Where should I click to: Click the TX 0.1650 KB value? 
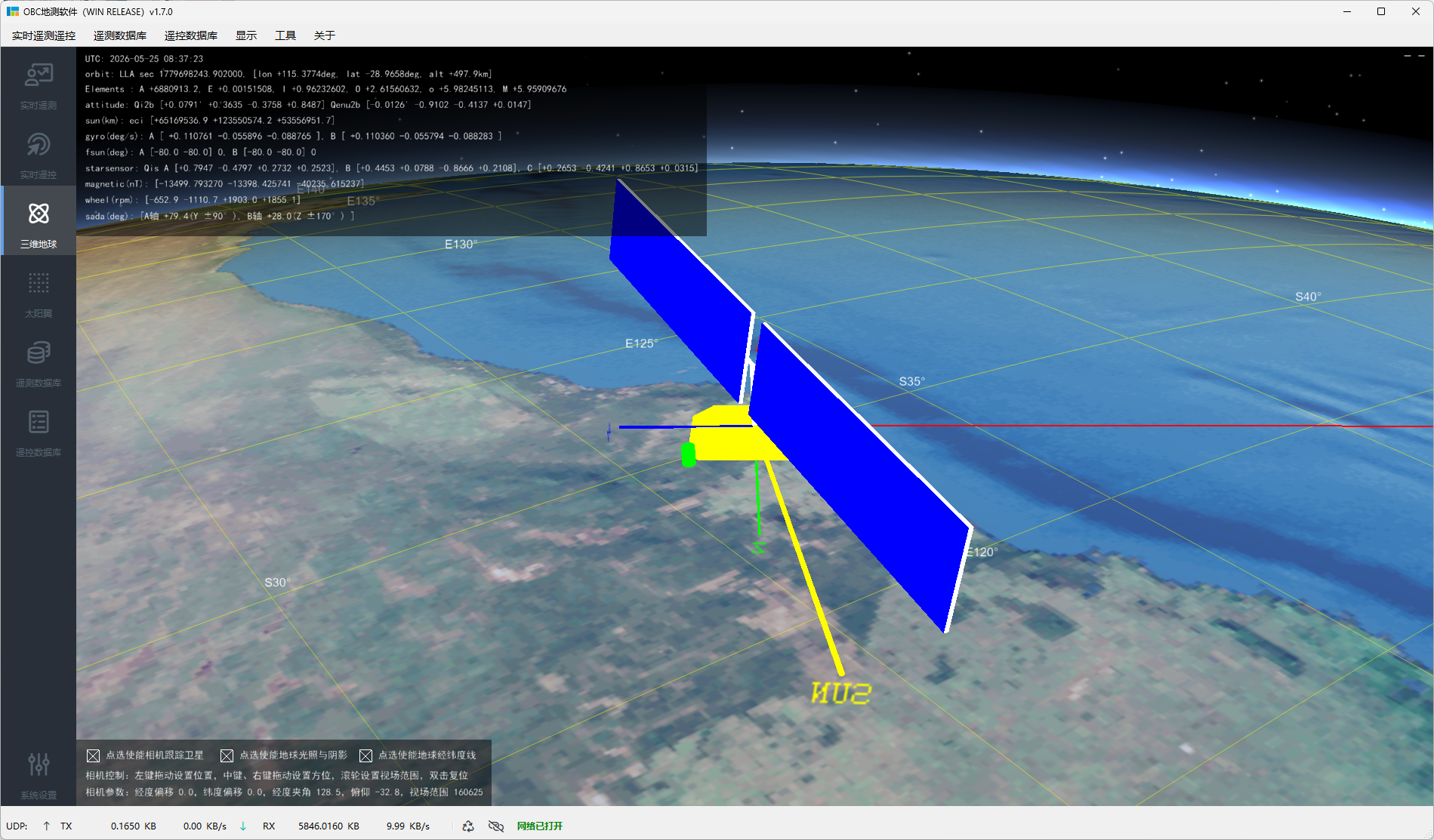pyautogui.click(x=134, y=826)
